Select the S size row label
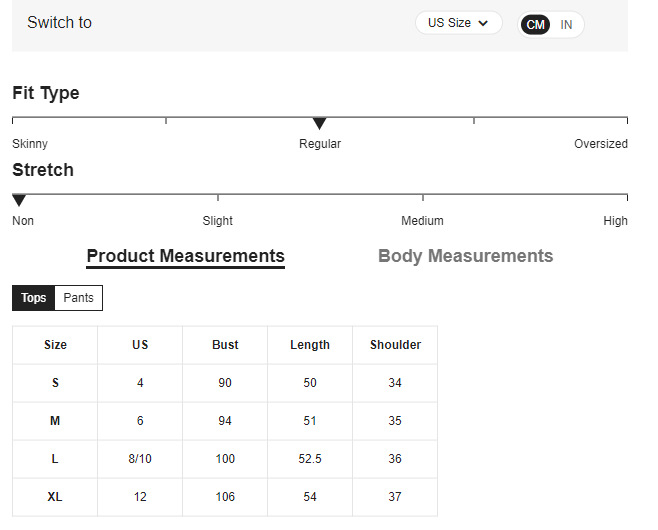 tap(55, 383)
